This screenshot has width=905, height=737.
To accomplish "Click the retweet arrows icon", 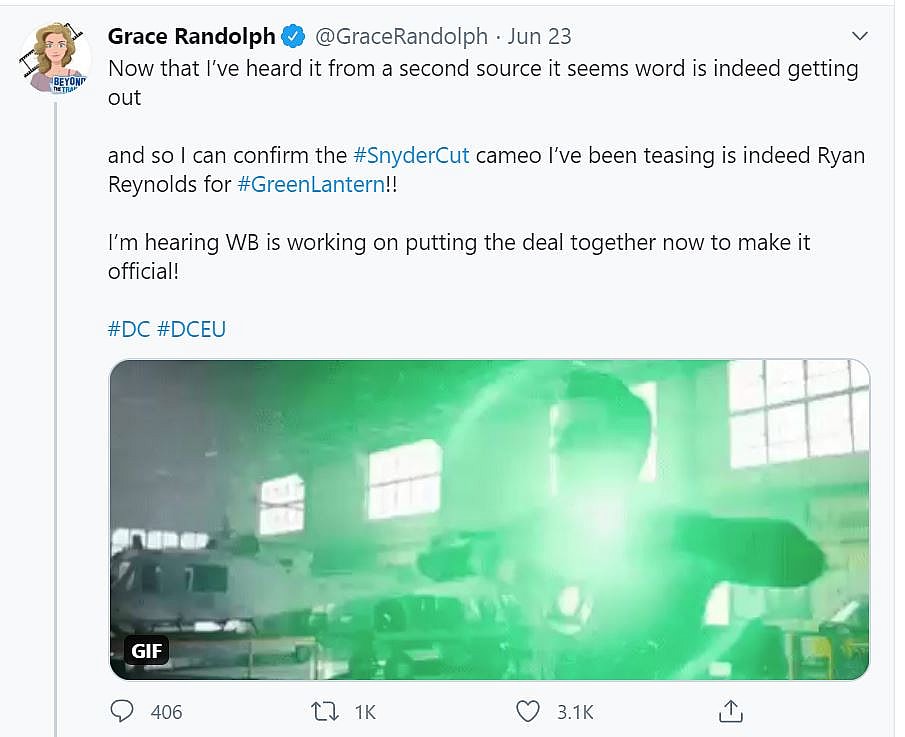I will point(323,711).
